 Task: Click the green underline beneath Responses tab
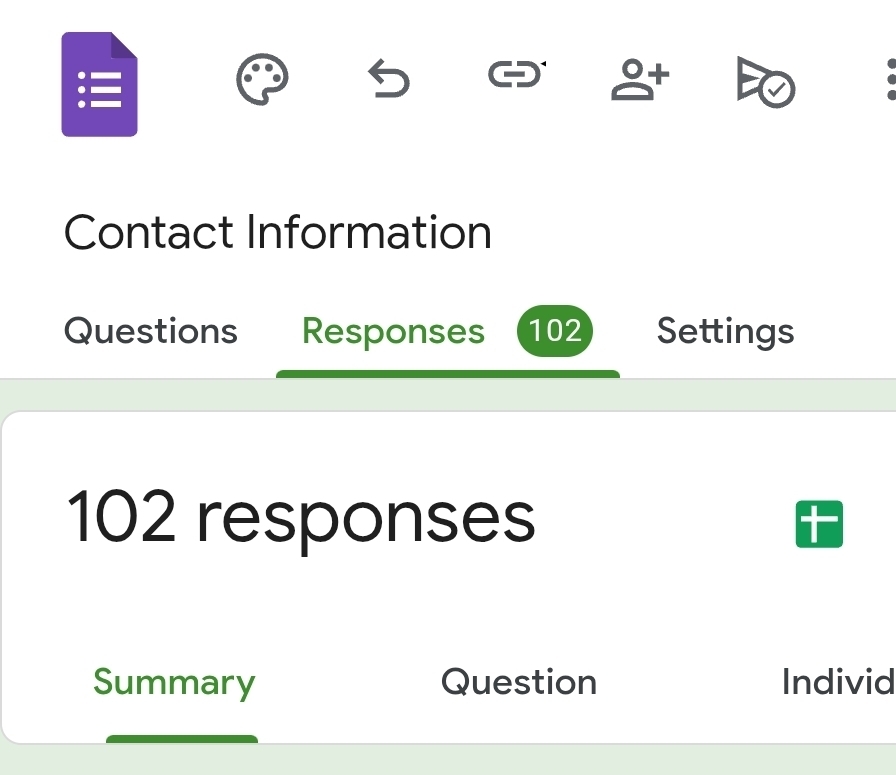click(447, 374)
